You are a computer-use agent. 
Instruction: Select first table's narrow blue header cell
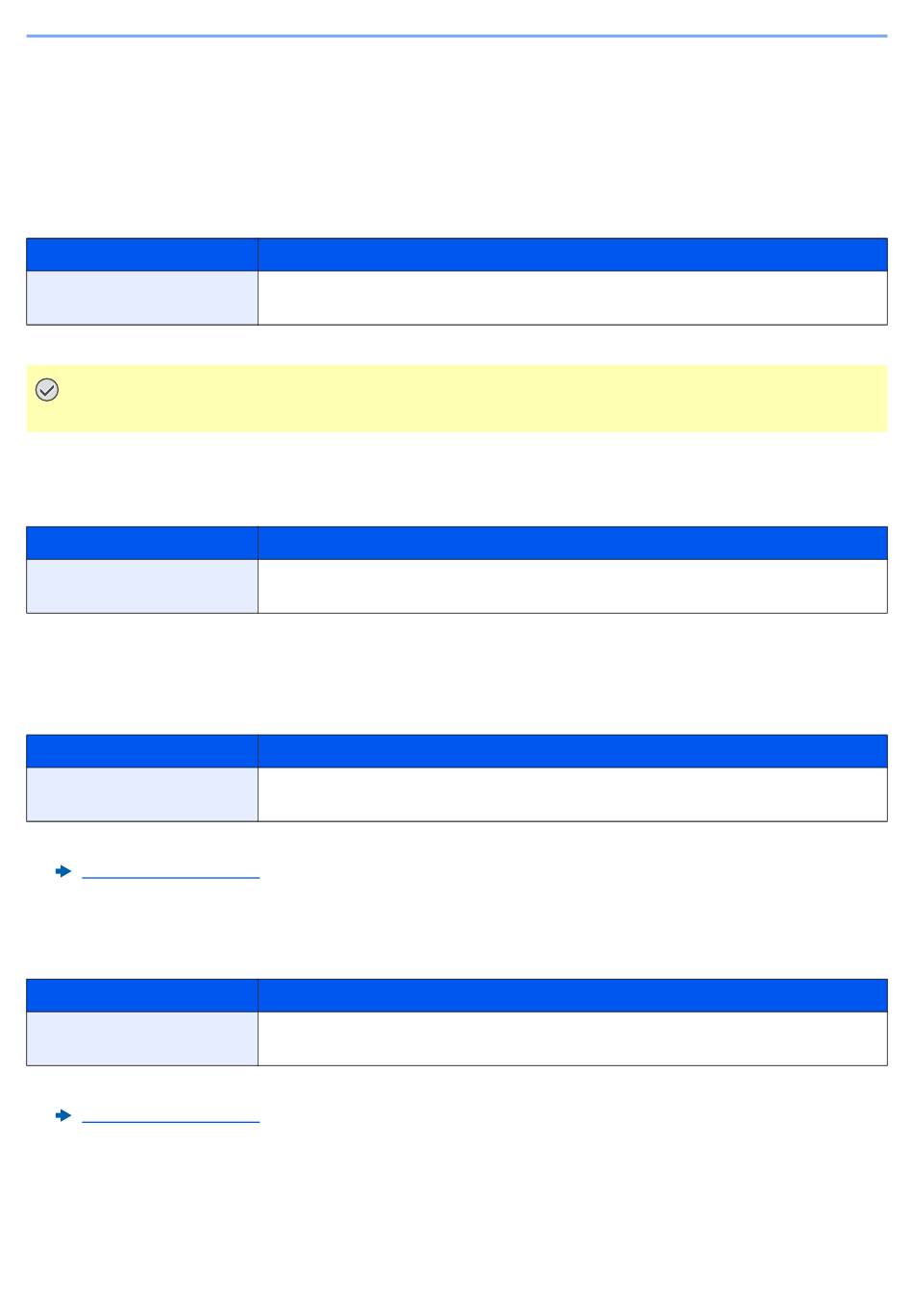[x=142, y=255]
